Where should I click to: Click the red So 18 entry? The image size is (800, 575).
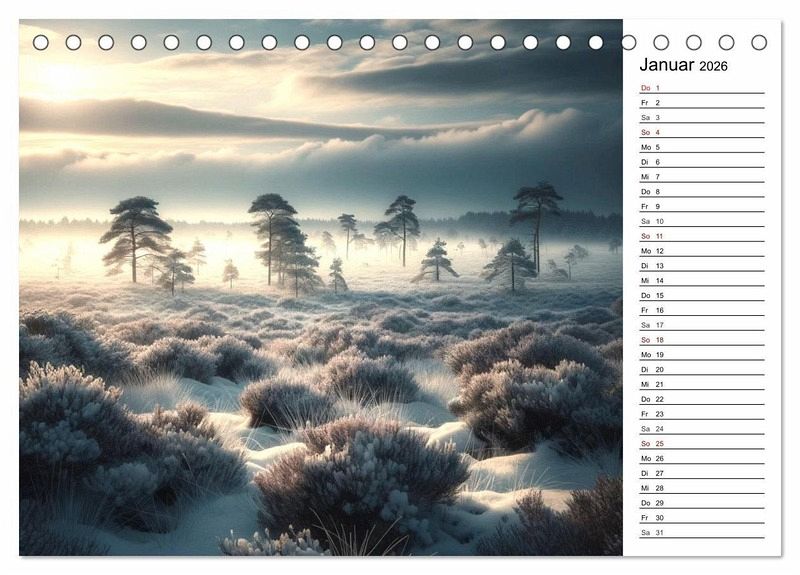700,340
